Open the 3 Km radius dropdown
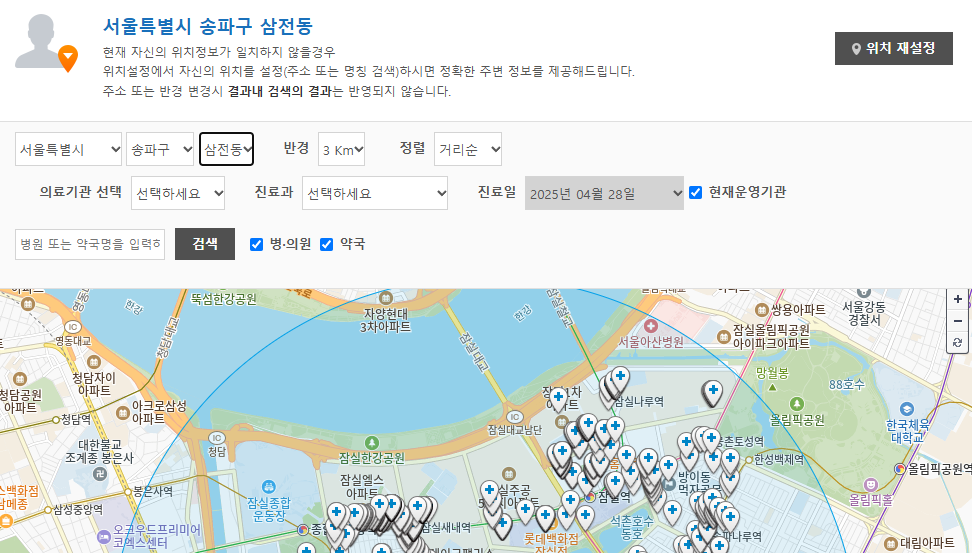This screenshot has width=972, height=553. (x=342, y=149)
